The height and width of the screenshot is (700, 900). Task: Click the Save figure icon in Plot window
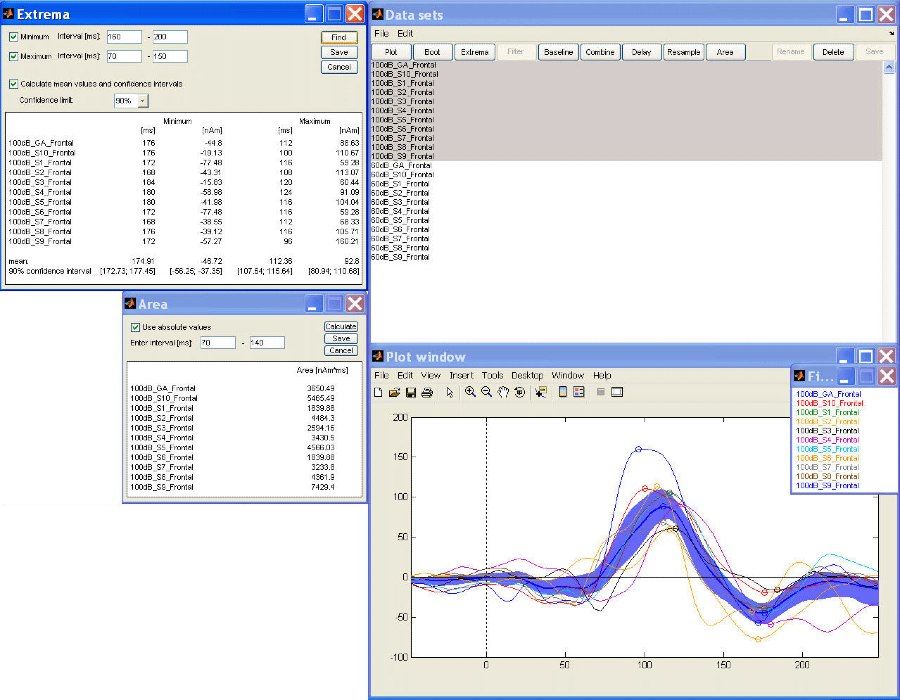pos(411,392)
